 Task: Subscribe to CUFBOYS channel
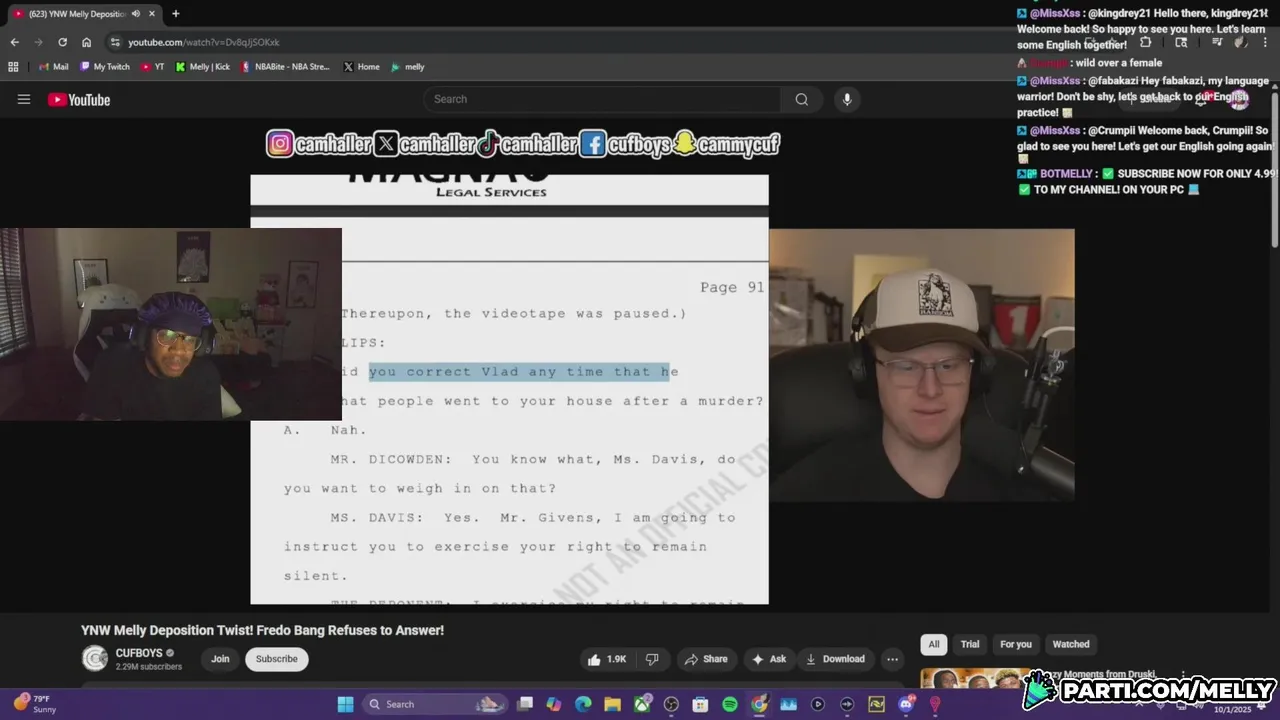coord(277,659)
